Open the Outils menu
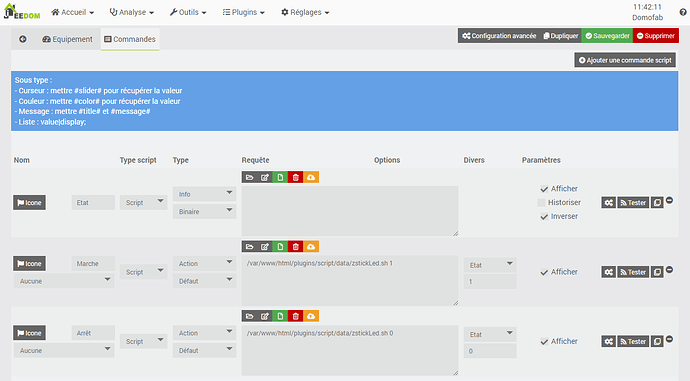690x381 pixels. [188, 12]
